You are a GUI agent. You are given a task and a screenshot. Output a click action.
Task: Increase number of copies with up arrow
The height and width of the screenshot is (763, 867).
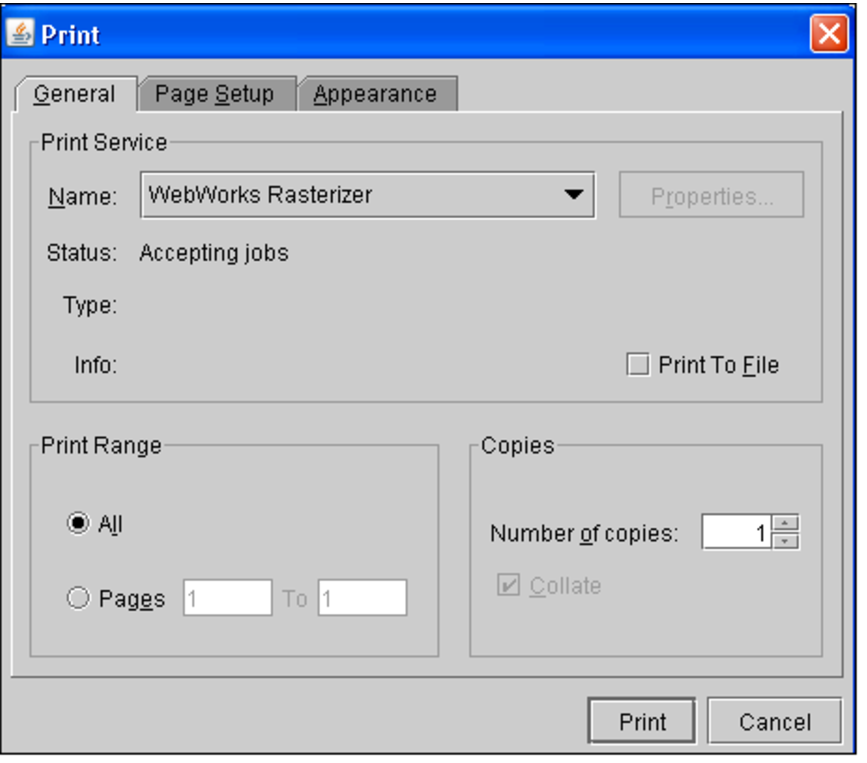pyautogui.click(x=787, y=524)
